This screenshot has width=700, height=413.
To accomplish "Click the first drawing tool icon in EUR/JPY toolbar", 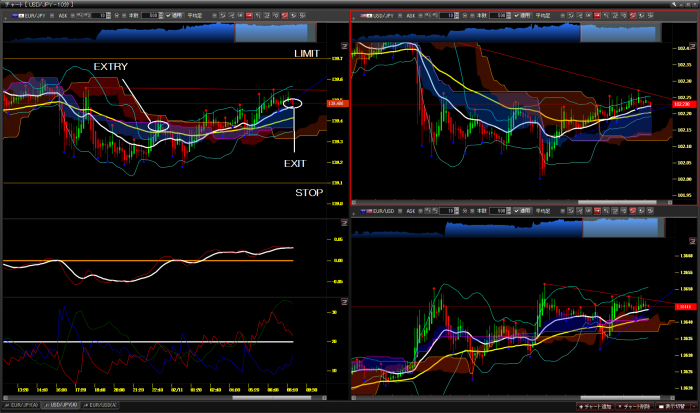I will [222, 15].
